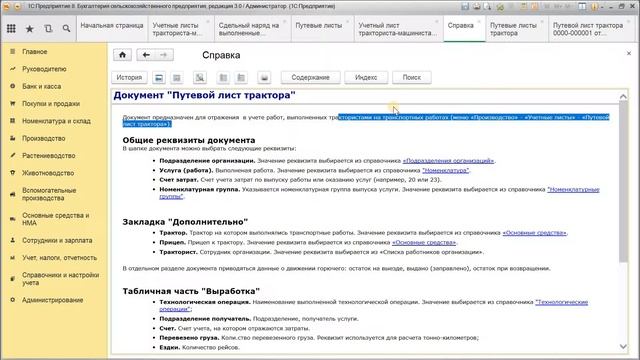The image size is (640, 360).
Task: Follow "Технологические операции" link
Action: pos(562,302)
